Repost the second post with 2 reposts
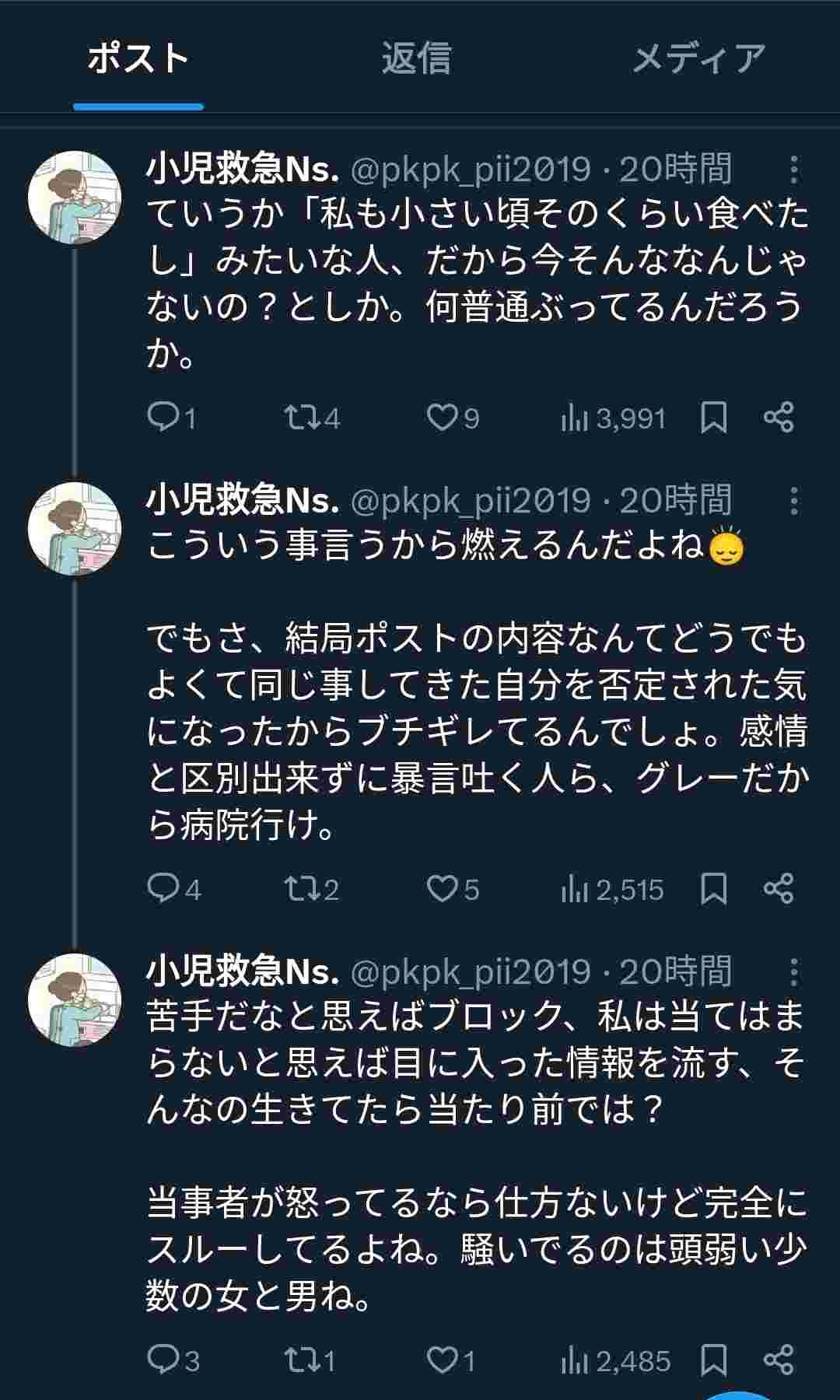840x1400 pixels. point(302,888)
